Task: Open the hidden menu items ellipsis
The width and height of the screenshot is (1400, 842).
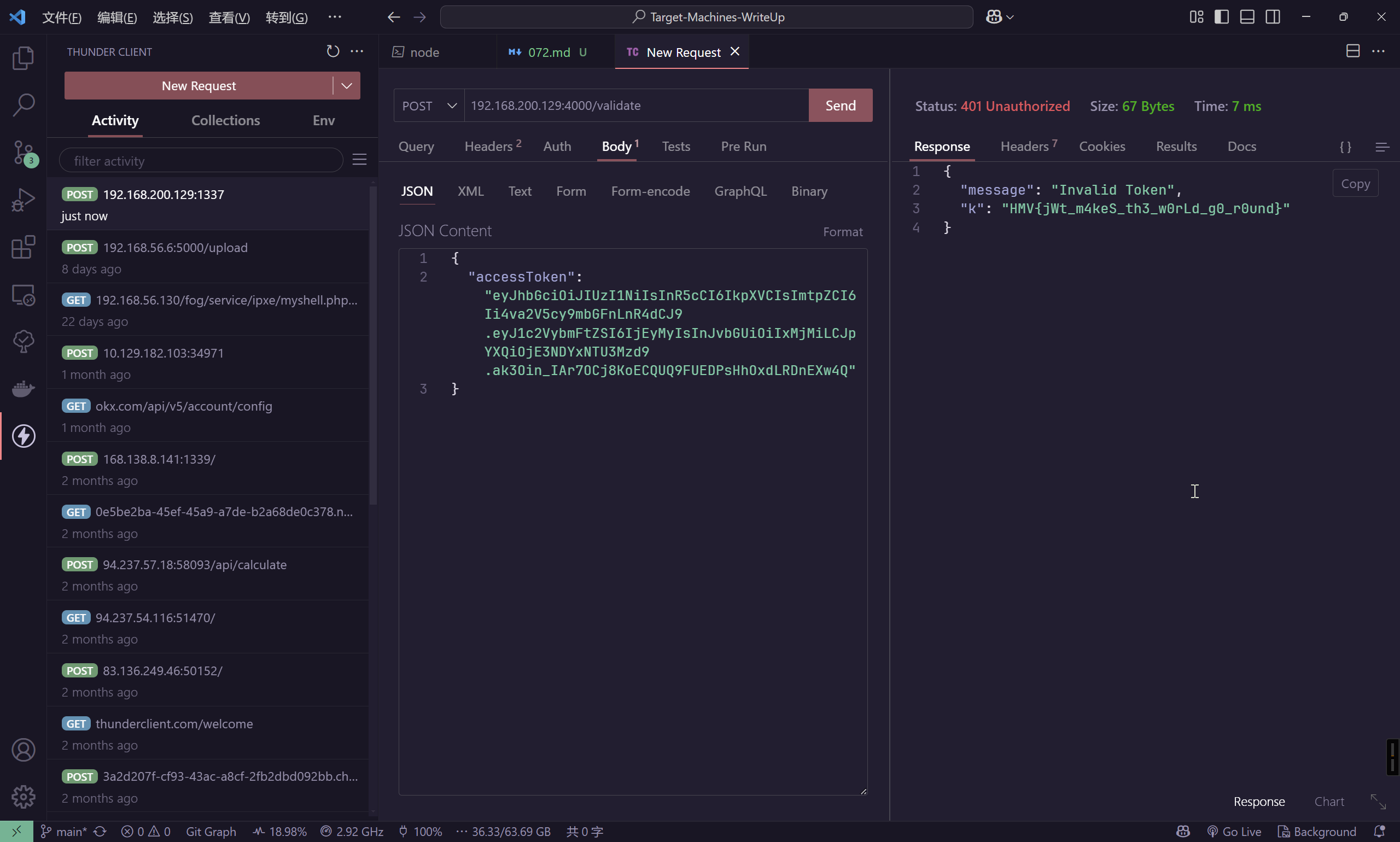Action: point(335,17)
